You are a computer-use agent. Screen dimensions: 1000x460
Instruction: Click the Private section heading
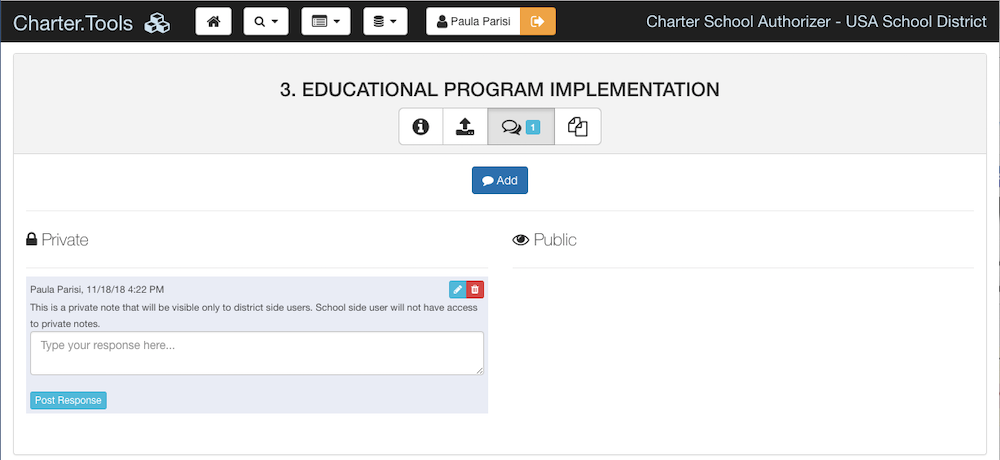pyautogui.click(x=57, y=240)
